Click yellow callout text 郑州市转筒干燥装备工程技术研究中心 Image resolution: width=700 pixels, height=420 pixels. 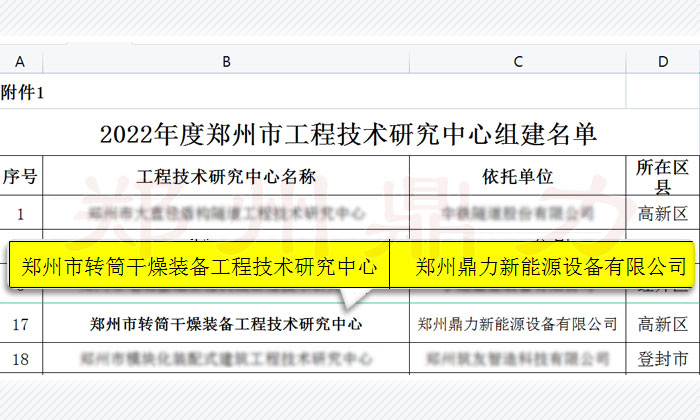[199, 267]
